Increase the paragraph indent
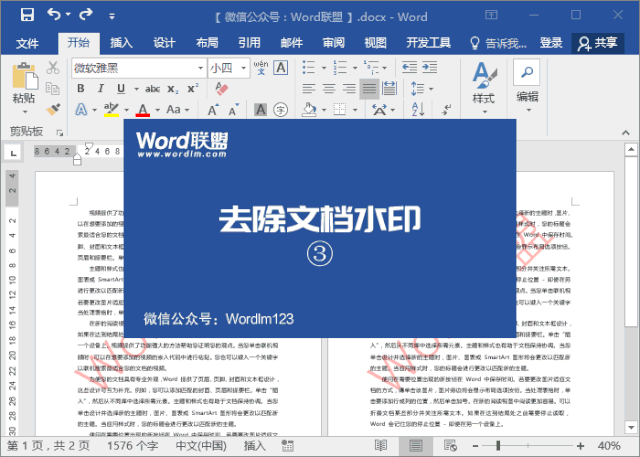640x457 pixels. pyautogui.click(x=430, y=67)
